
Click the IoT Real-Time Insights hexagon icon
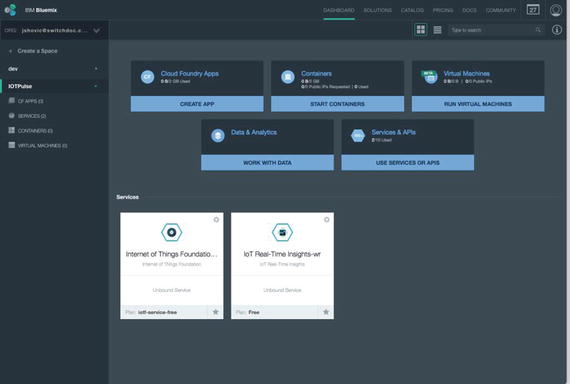click(282, 232)
